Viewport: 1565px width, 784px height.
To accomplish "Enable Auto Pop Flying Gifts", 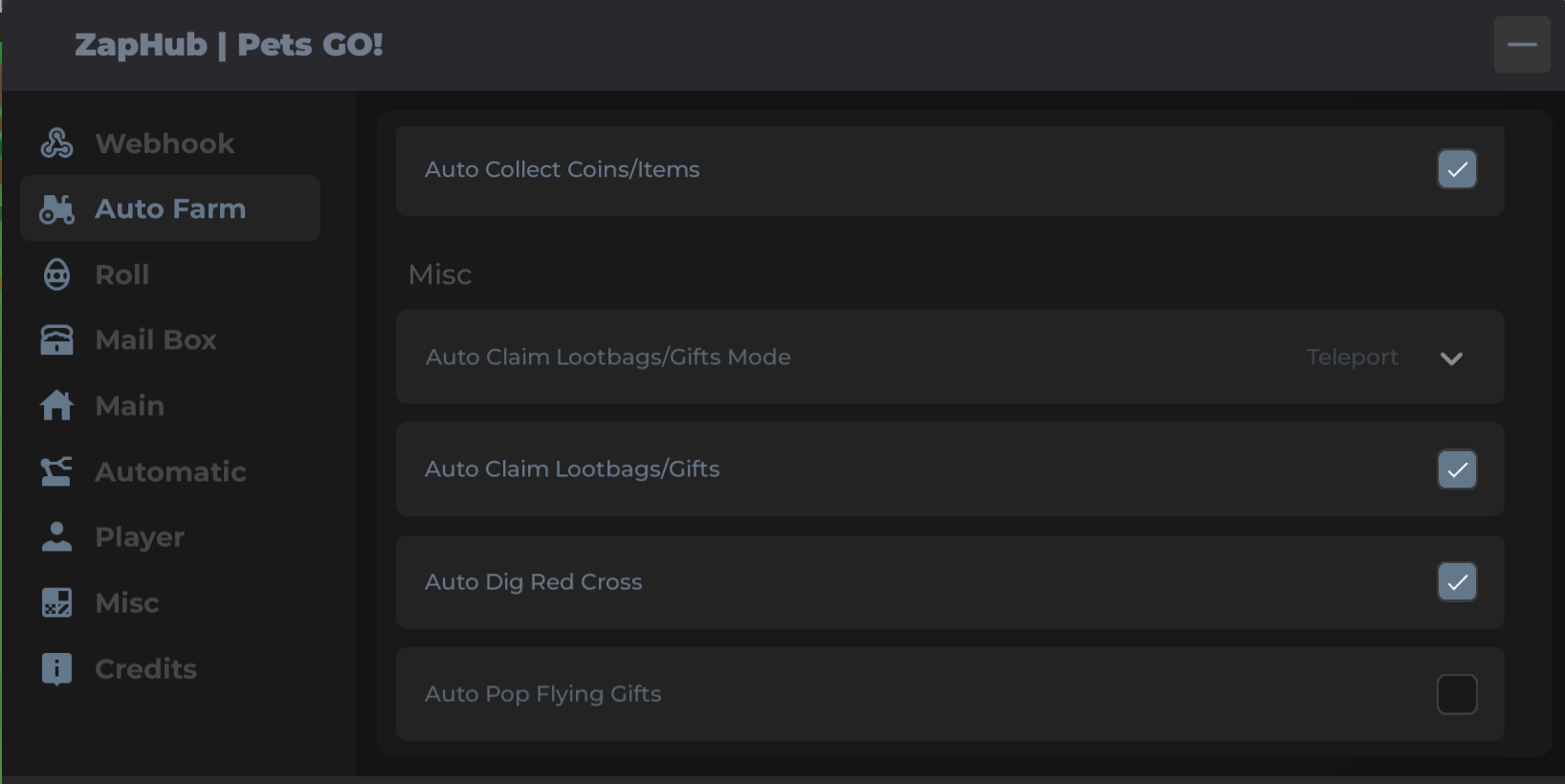I will click(1456, 694).
